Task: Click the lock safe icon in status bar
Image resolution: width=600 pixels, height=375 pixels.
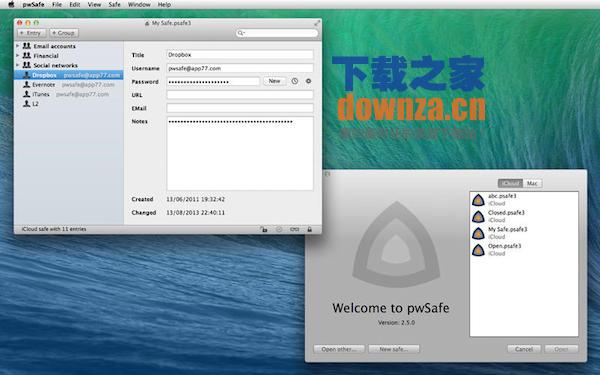Action: coord(310,229)
